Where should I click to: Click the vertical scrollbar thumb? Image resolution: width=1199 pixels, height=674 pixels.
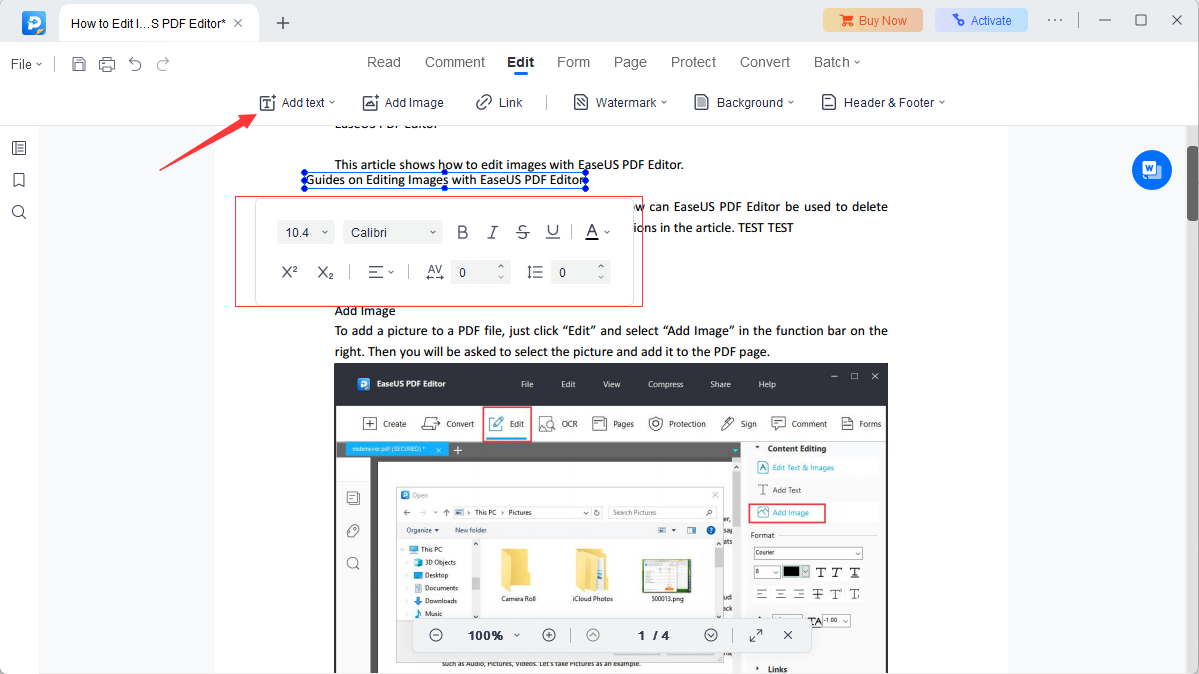[1192, 183]
